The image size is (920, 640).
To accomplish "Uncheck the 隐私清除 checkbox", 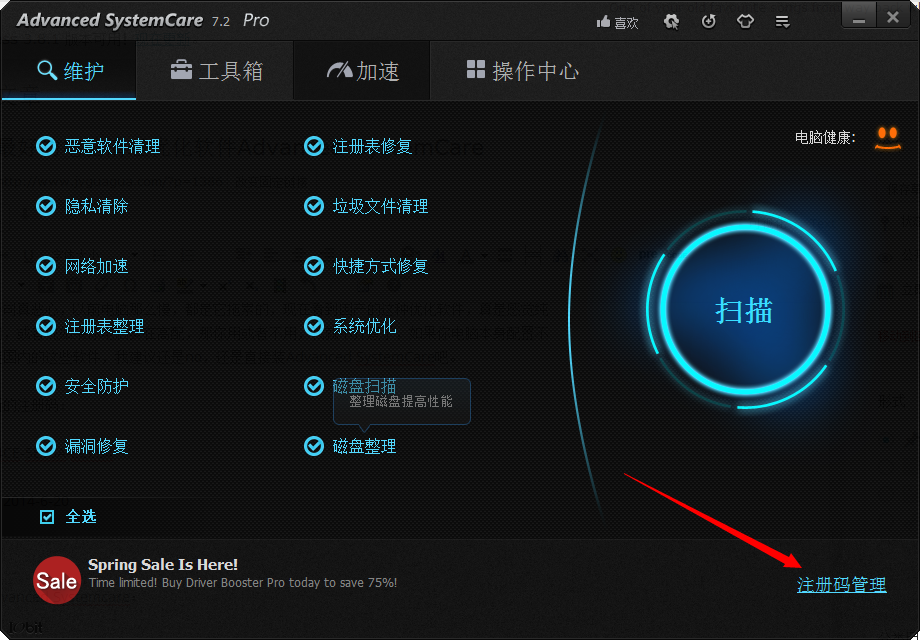I will pyautogui.click(x=46, y=206).
